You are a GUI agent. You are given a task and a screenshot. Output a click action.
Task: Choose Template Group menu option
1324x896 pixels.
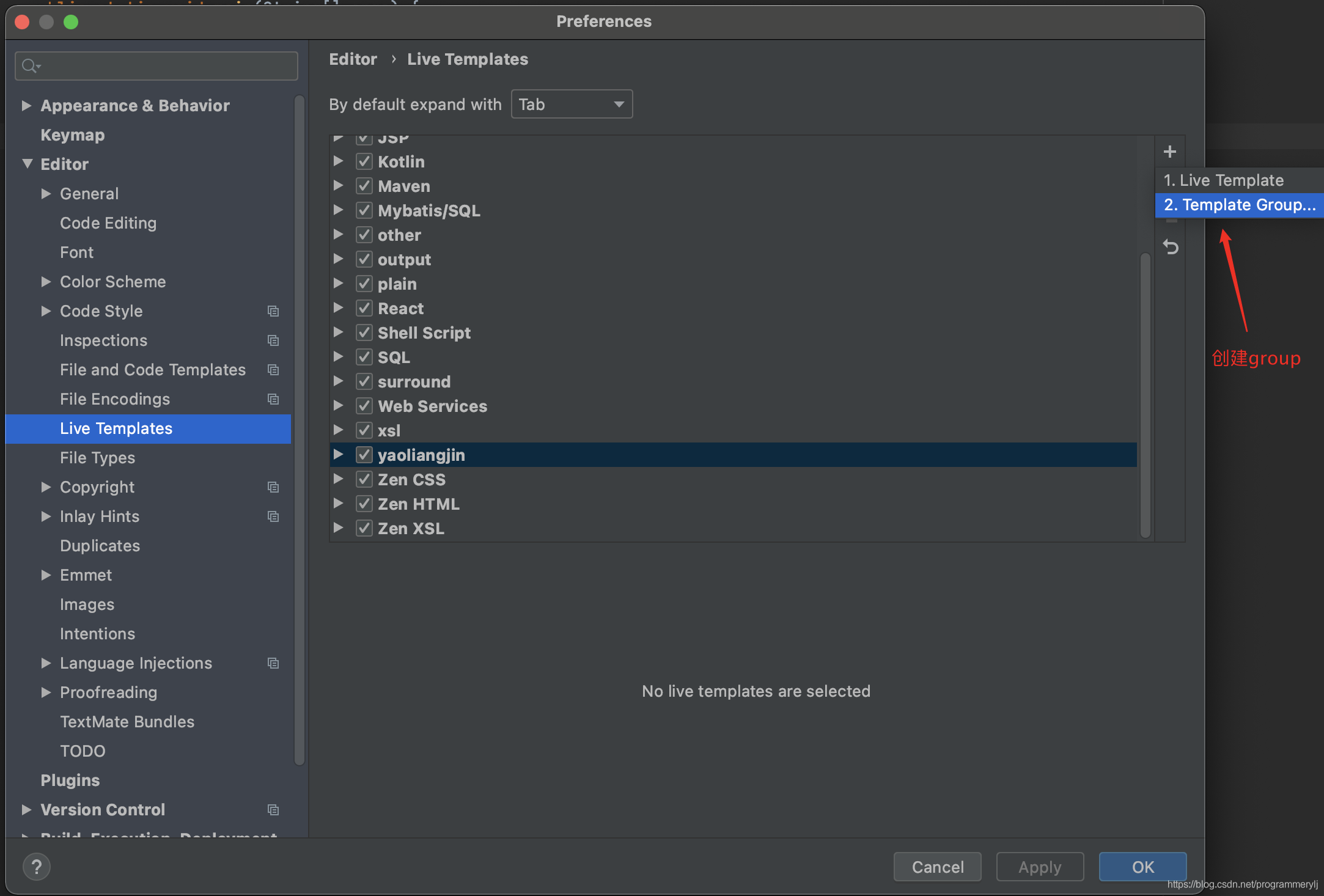1238,205
